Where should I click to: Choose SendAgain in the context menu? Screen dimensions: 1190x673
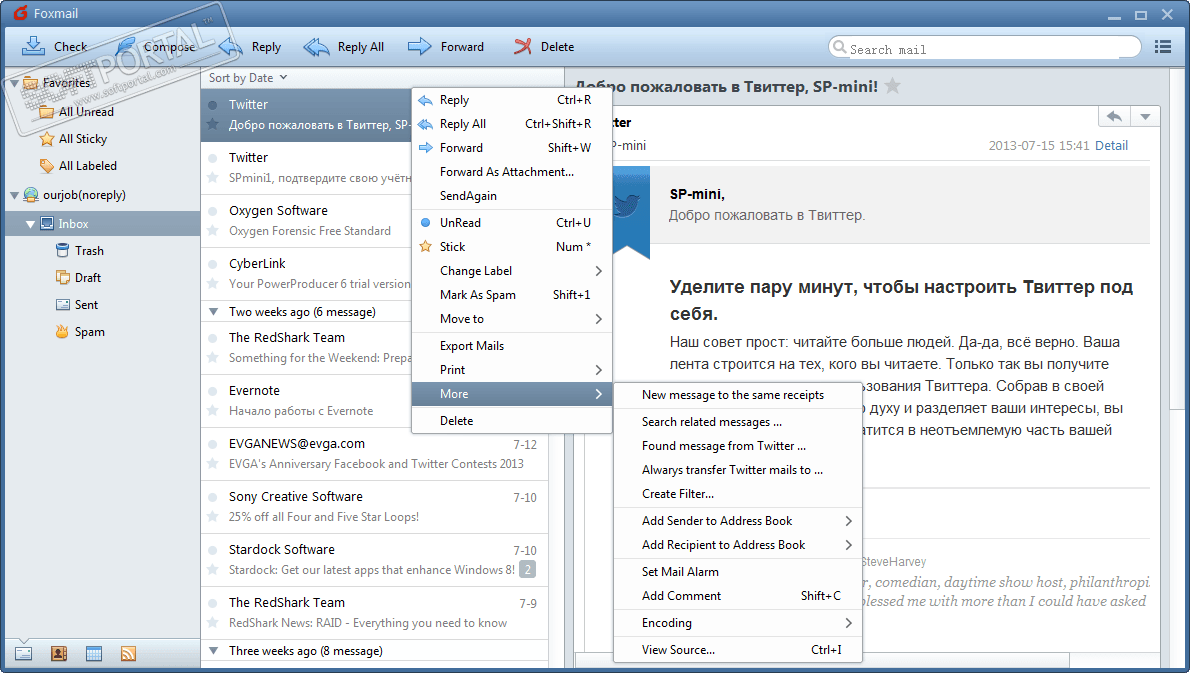(x=512, y=196)
